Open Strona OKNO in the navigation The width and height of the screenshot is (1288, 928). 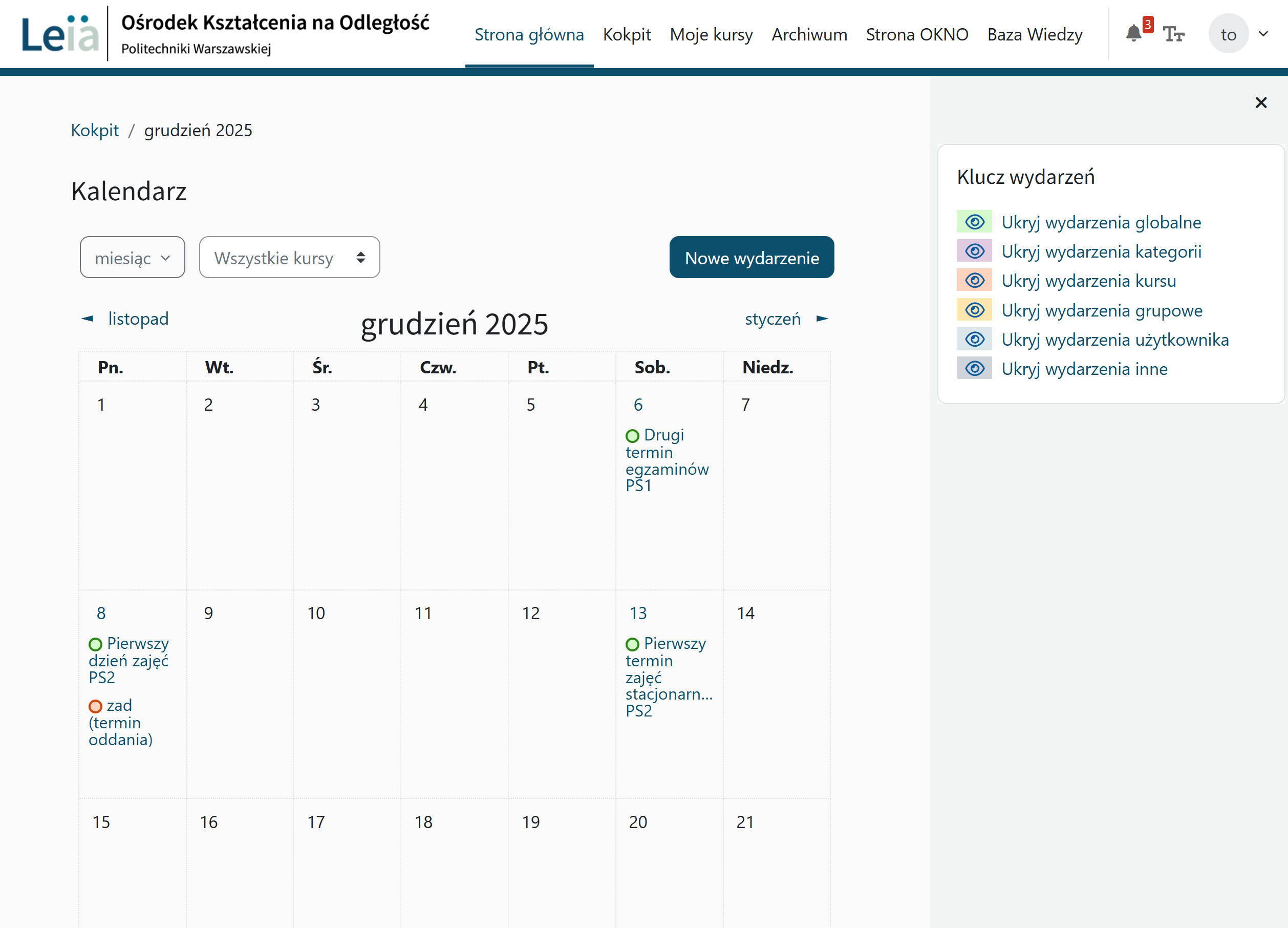tap(917, 35)
